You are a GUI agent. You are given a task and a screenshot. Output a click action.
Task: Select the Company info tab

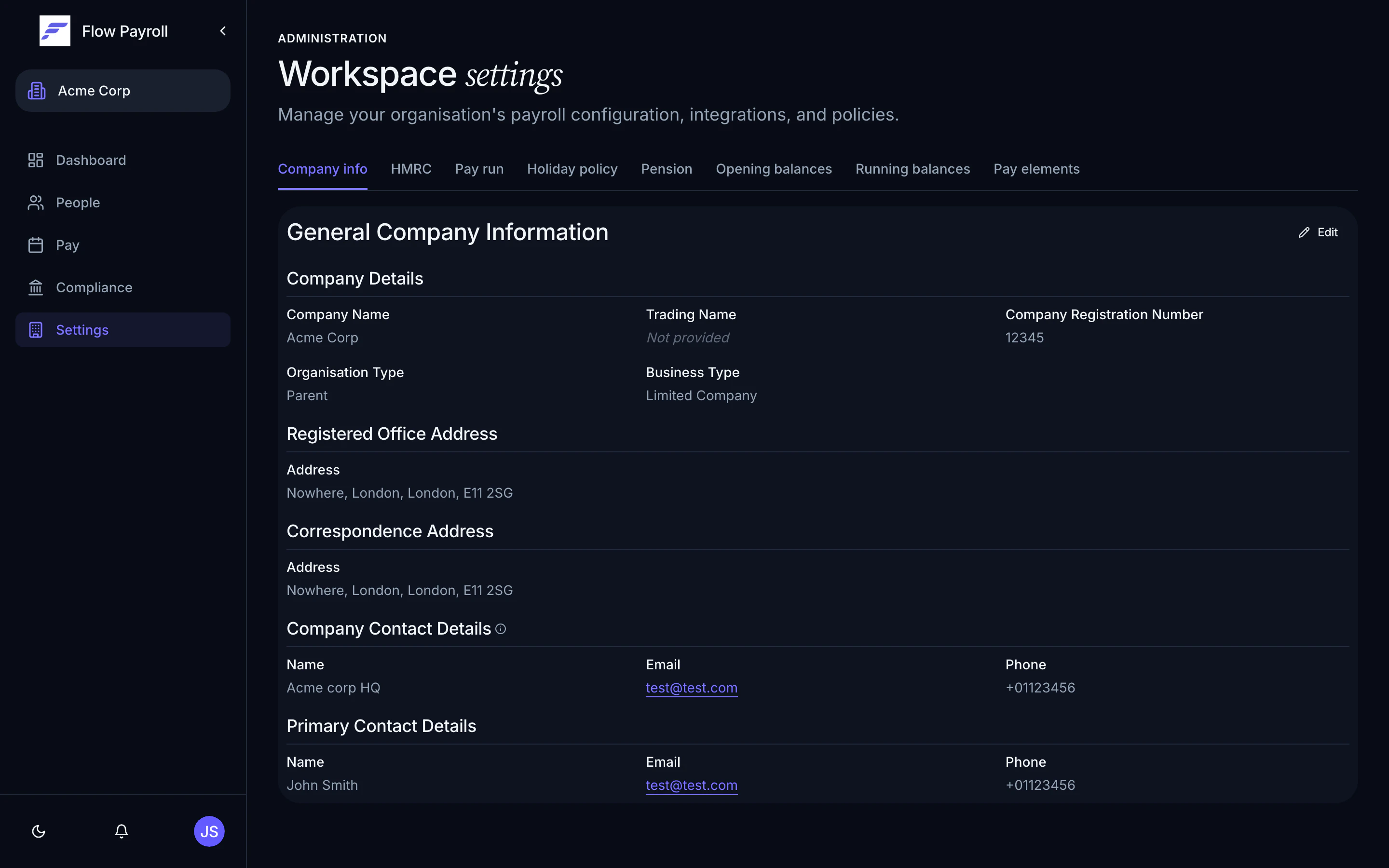(x=323, y=169)
